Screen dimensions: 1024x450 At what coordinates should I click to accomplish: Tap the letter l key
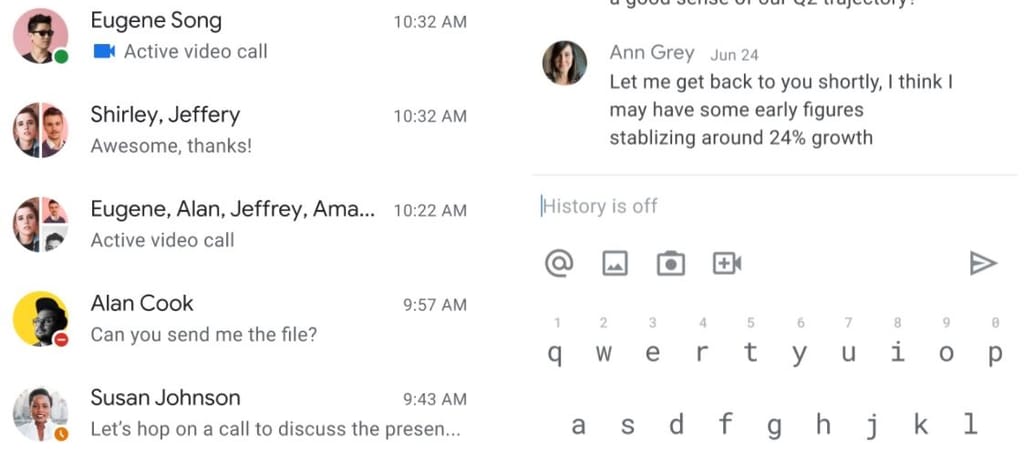click(x=970, y=425)
